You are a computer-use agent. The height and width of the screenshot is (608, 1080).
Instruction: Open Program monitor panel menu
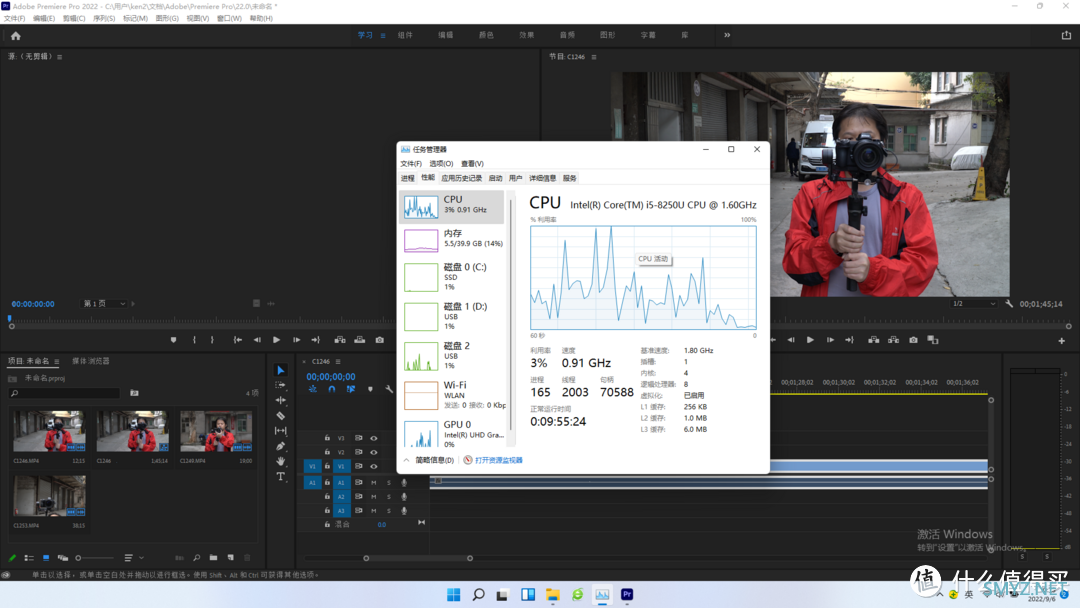(594, 57)
